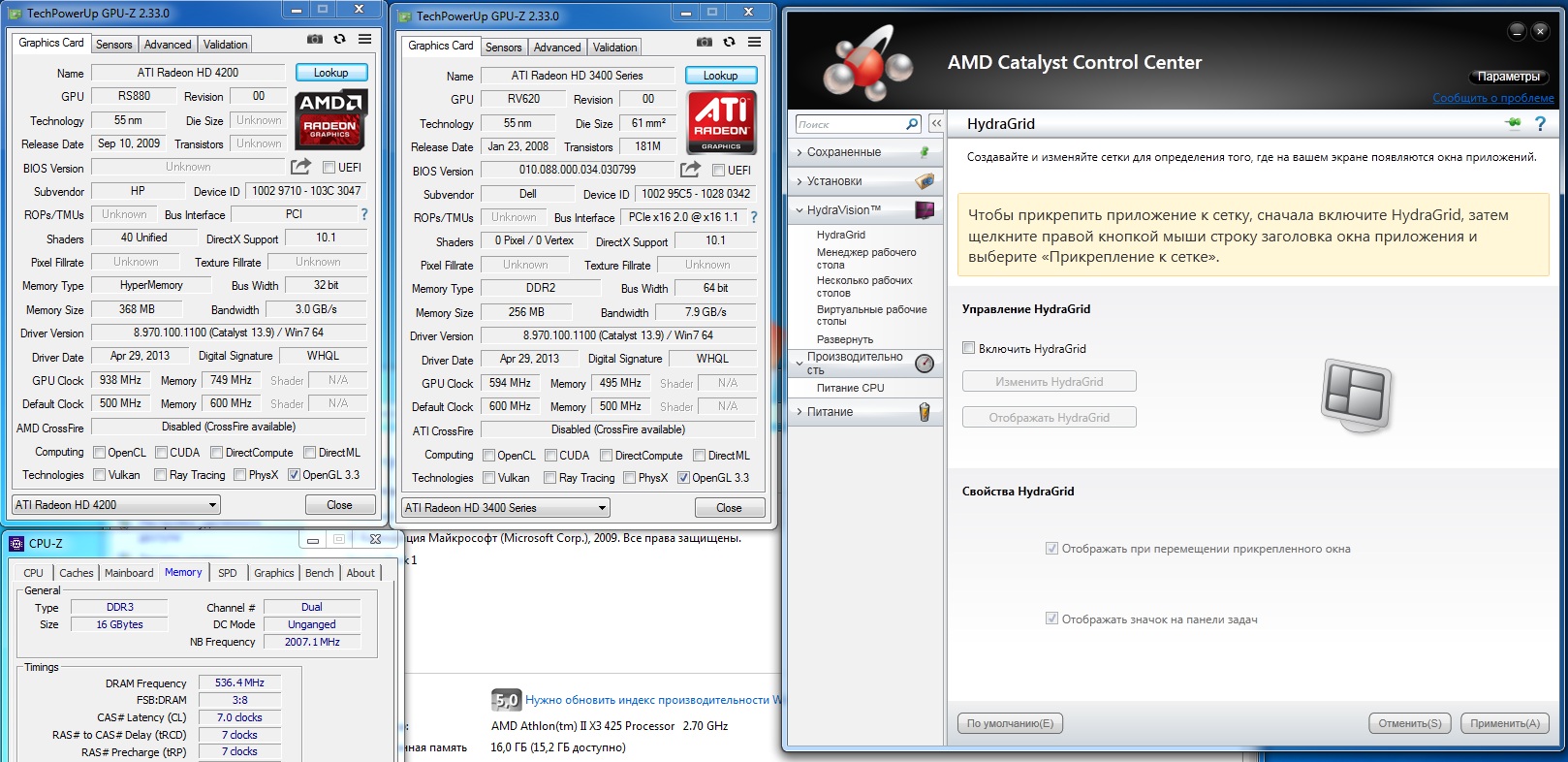Click the AMD Catalyst Control Center logo
This screenshot has width=1568, height=762.
pyautogui.click(x=867, y=65)
